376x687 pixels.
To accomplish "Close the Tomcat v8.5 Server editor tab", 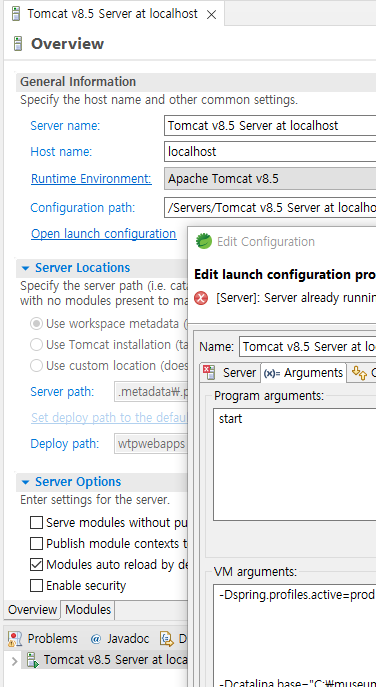I will [211, 14].
